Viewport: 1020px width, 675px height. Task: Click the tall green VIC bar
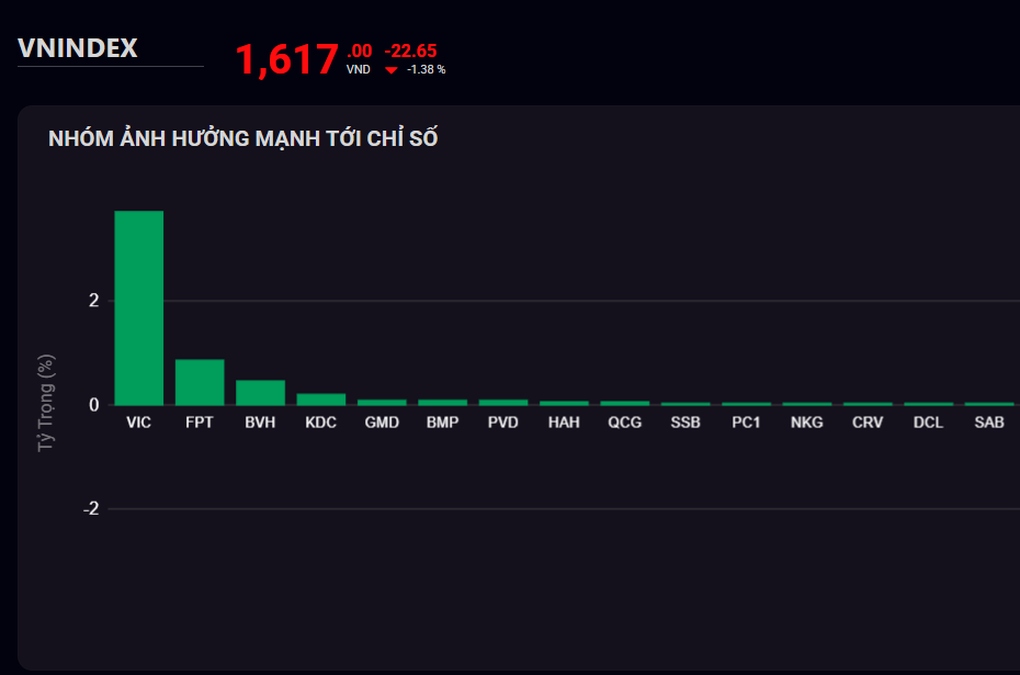pos(139,308)
